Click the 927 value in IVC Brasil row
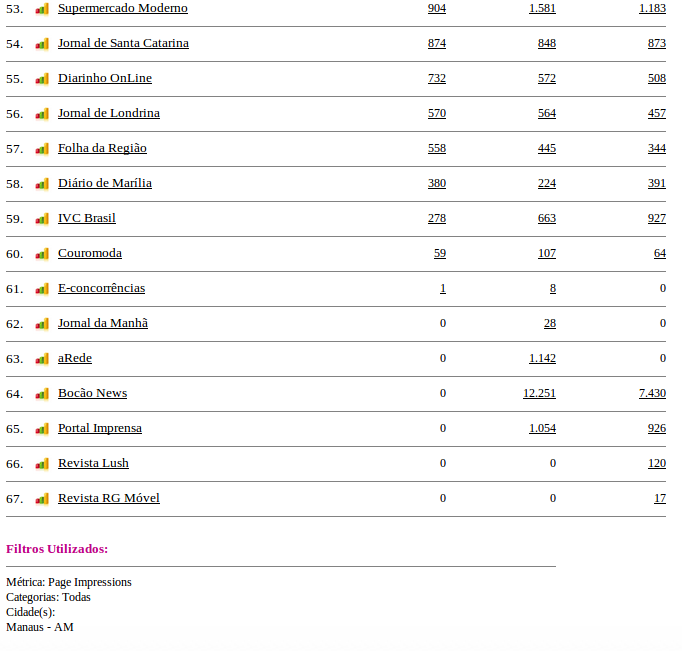 pos(656,218)
